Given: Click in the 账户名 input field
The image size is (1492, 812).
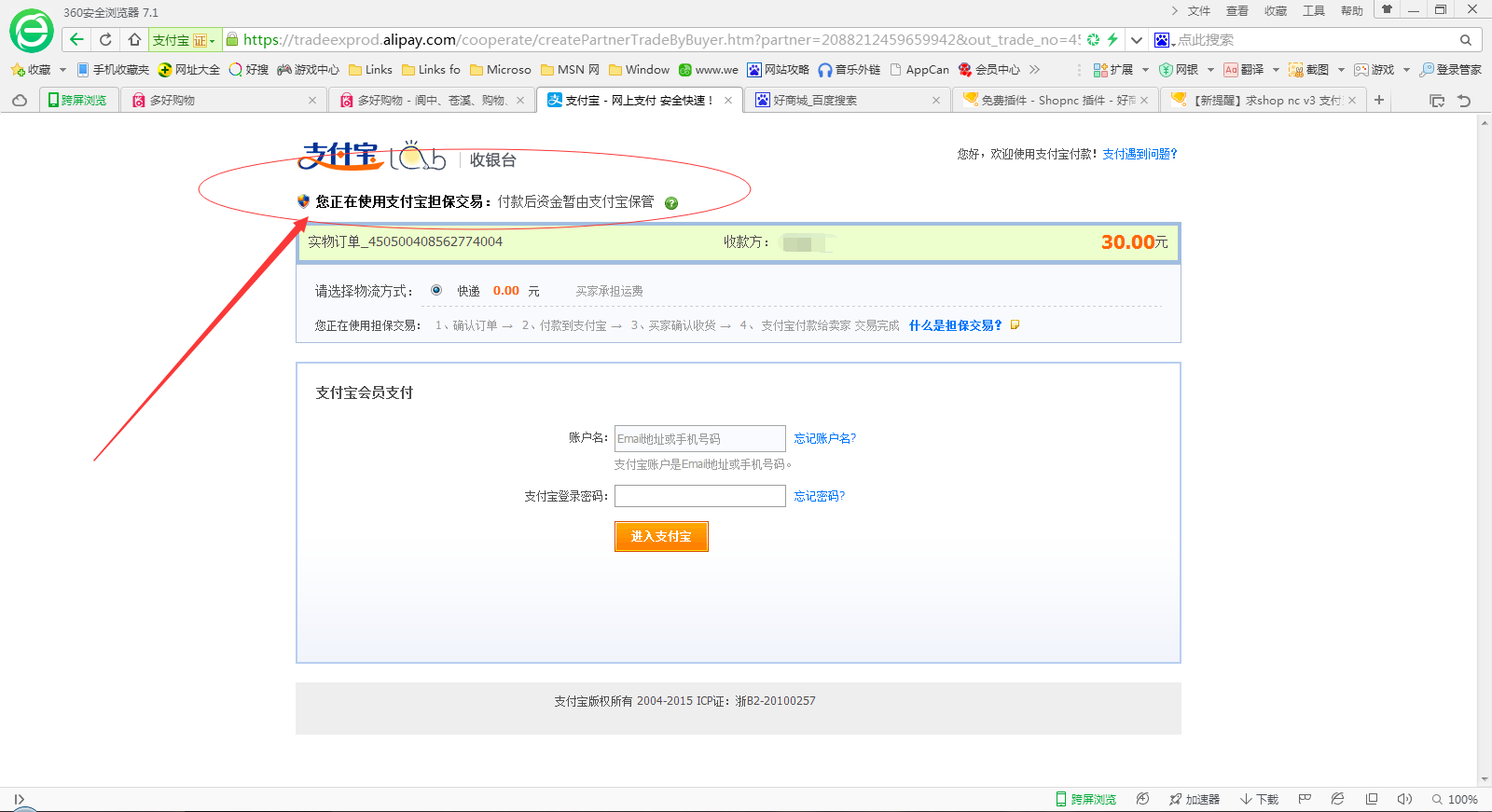Looking at the screenshot, I should [699, 438].
